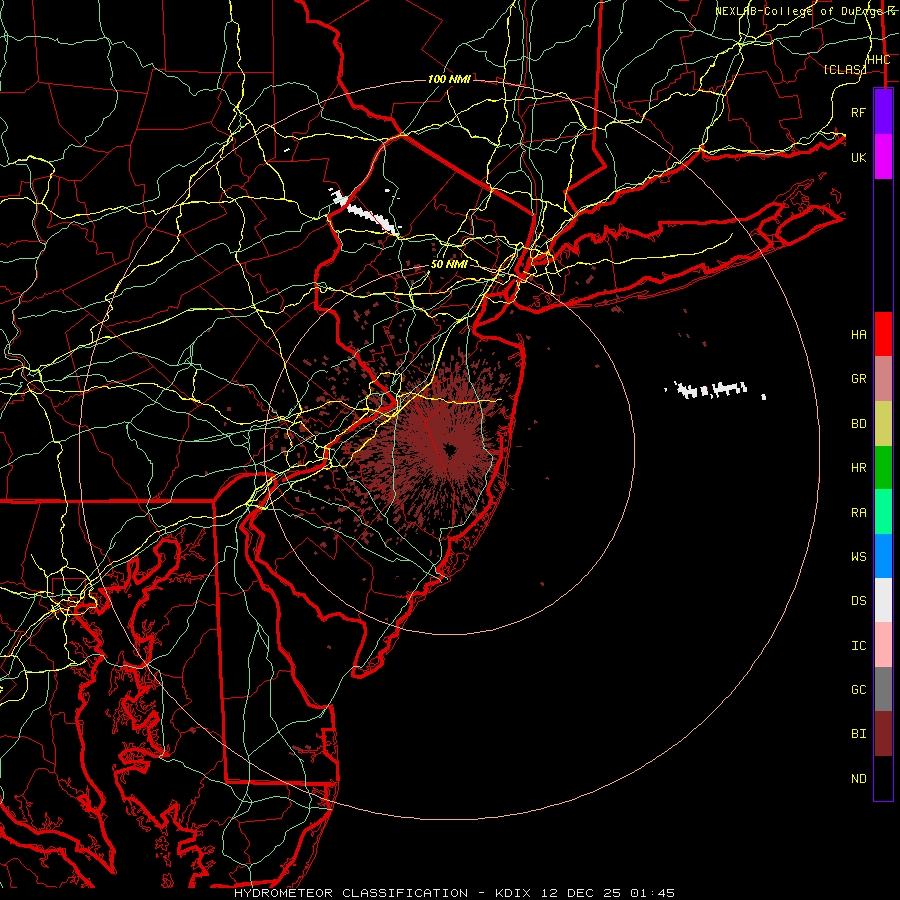Click the dark radar site center dot
The image size is (900, 900).
[450, 449]
